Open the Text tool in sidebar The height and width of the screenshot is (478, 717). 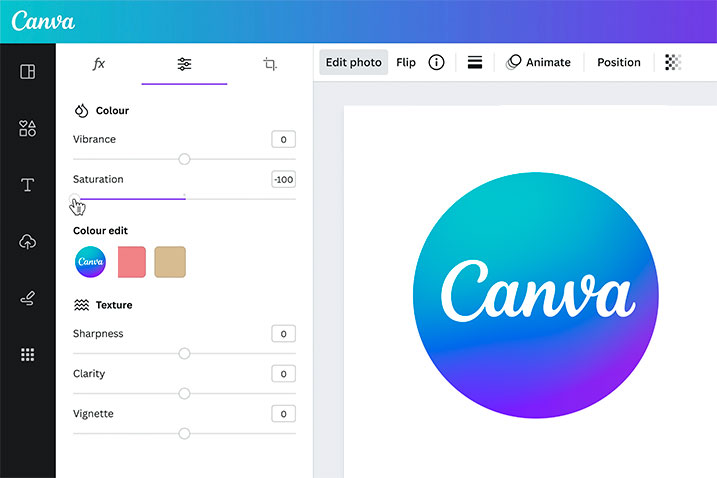(27, 185)
